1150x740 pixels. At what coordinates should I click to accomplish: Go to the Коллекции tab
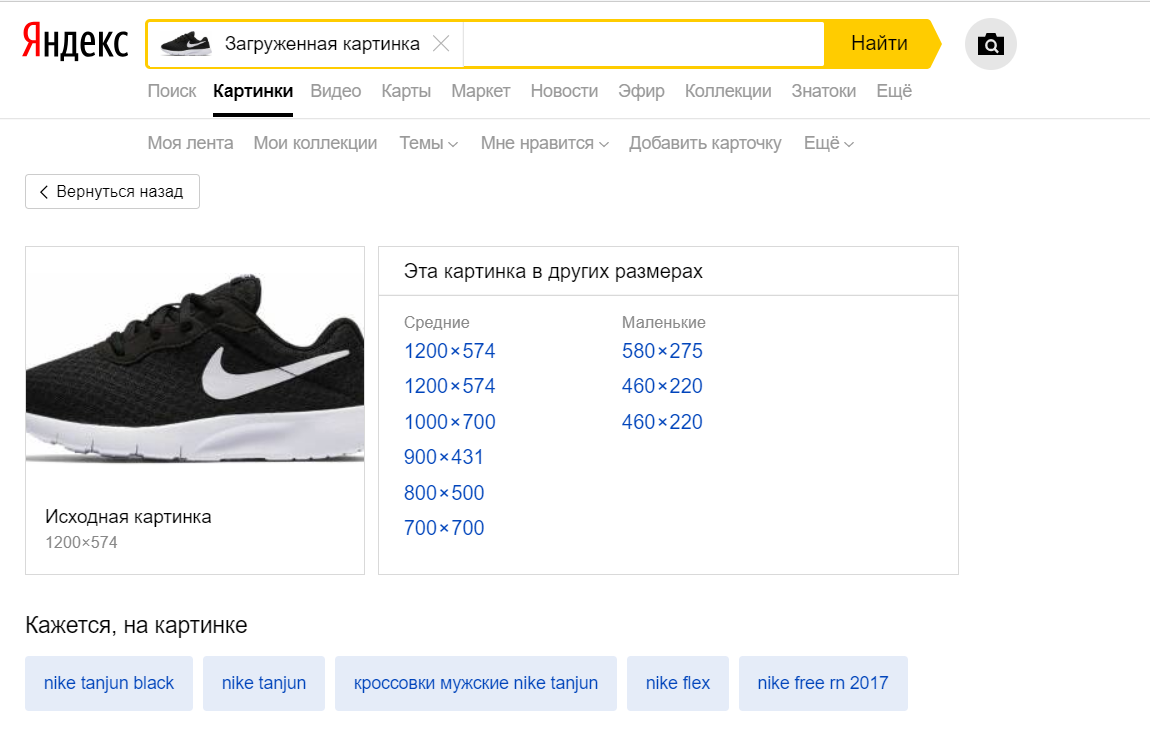click(728, 91)
